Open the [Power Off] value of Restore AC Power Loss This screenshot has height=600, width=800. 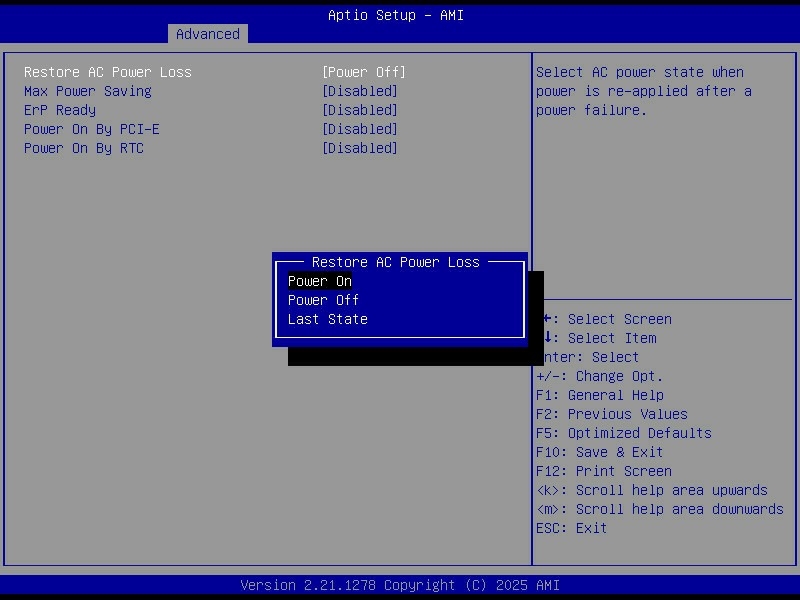[363, 72]
